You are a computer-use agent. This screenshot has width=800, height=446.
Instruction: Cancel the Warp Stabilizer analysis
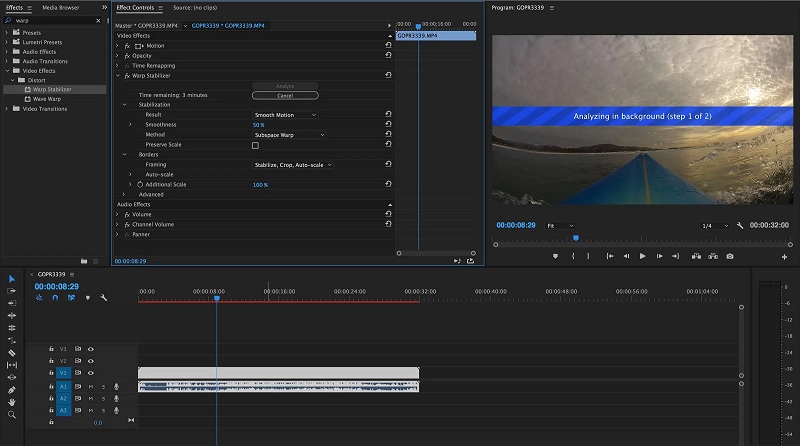coord(285,95)
